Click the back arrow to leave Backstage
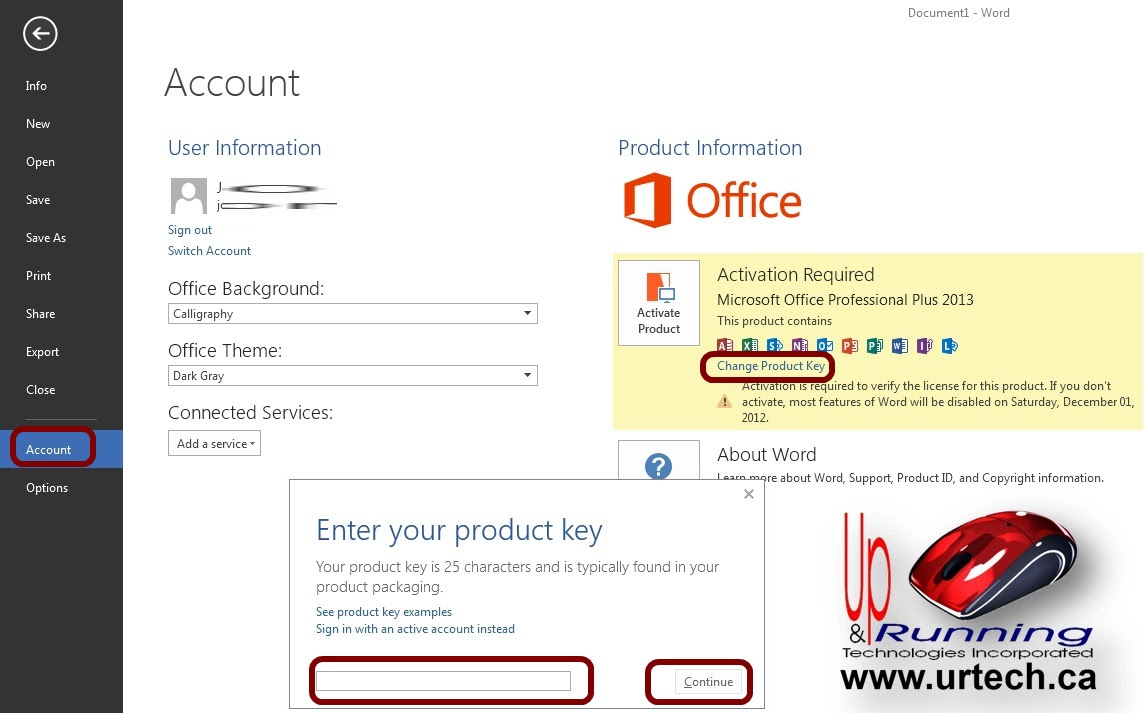The height and width of the screenshot is (713, 1144). click(40, 34)
